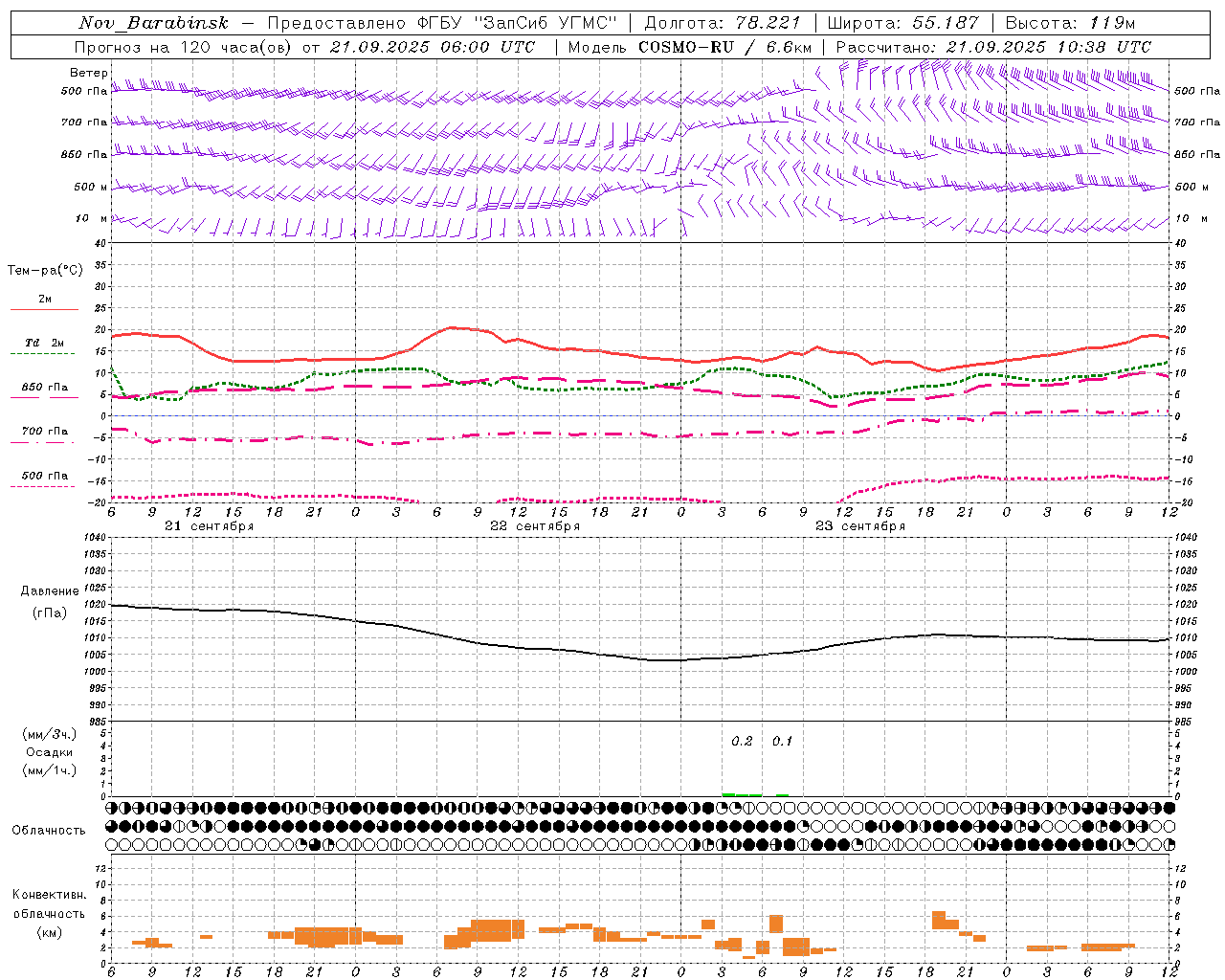Screen dimensions: 1225x980
Task: Click the 'Ветер' wind panel label
Action: click(88, 73)
